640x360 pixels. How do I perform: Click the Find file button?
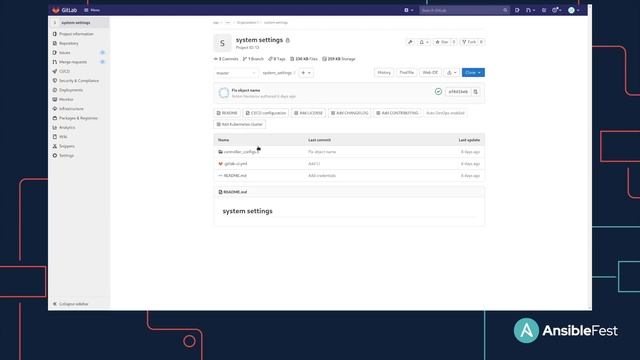(407, 73)
